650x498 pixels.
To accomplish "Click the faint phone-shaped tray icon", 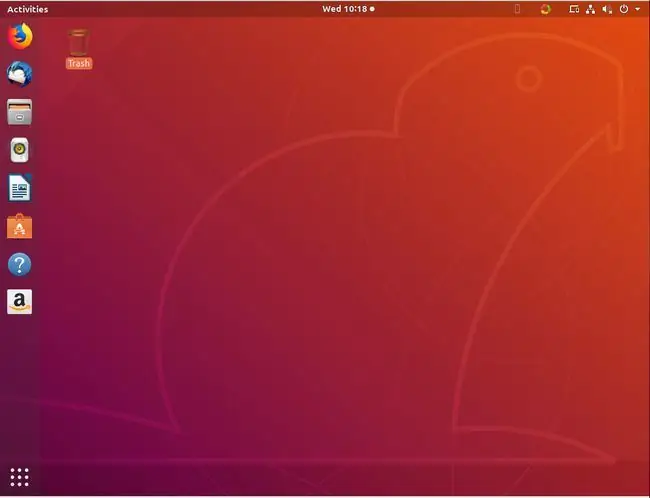I will [517, 9].
